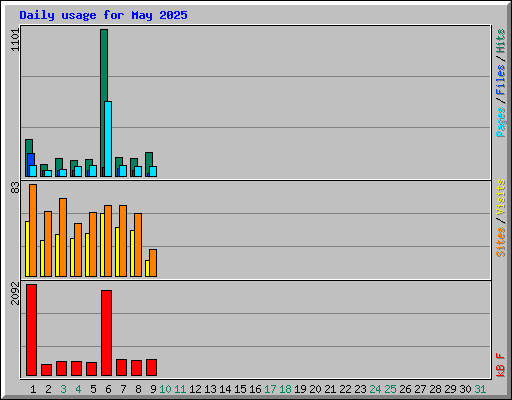Click the yellow 'Visits' legend label

(501, 198)
